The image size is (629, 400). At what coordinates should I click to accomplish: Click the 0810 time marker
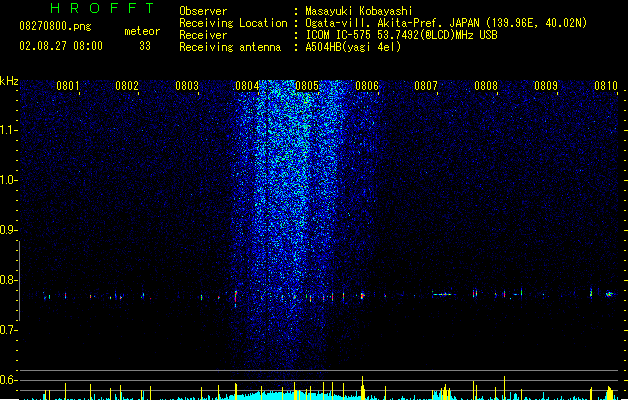point(606,86)
